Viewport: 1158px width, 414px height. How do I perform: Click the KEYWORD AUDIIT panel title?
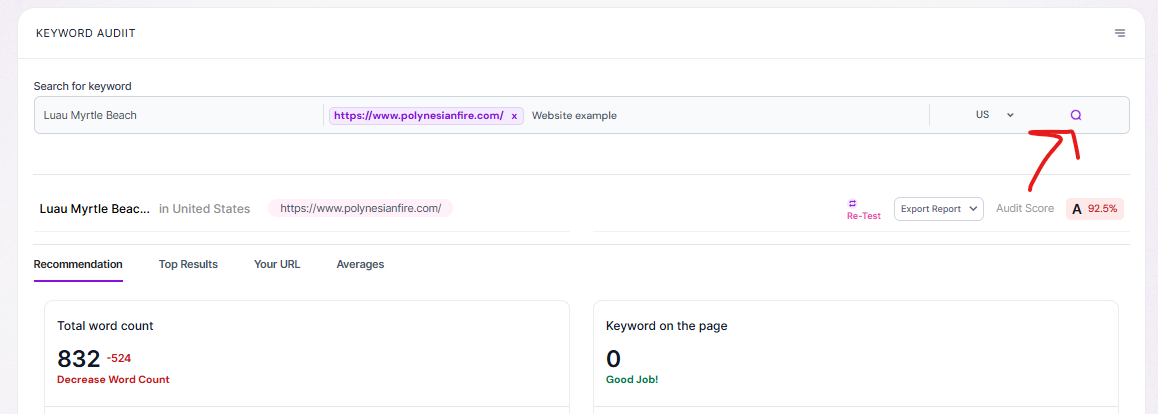pyautogui.click(x=86, y=33)
